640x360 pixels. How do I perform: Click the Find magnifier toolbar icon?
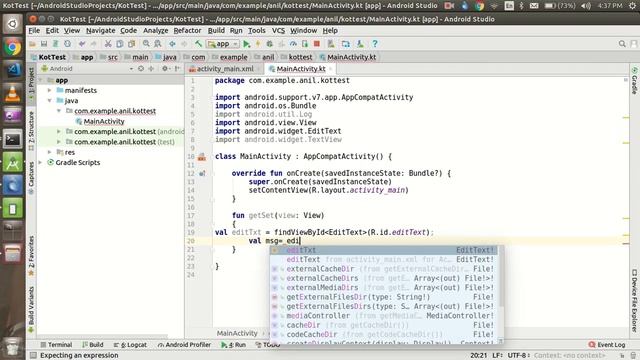pos(146,44)
